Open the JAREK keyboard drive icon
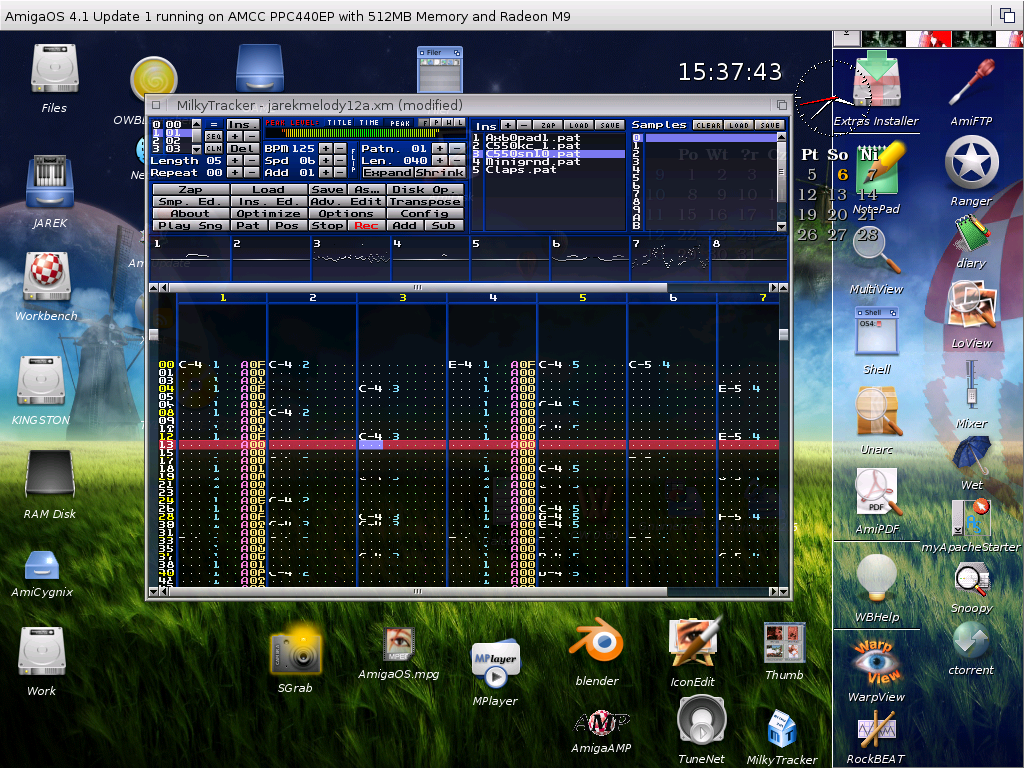Screen dimensions: 1024x768 [50, 182]
